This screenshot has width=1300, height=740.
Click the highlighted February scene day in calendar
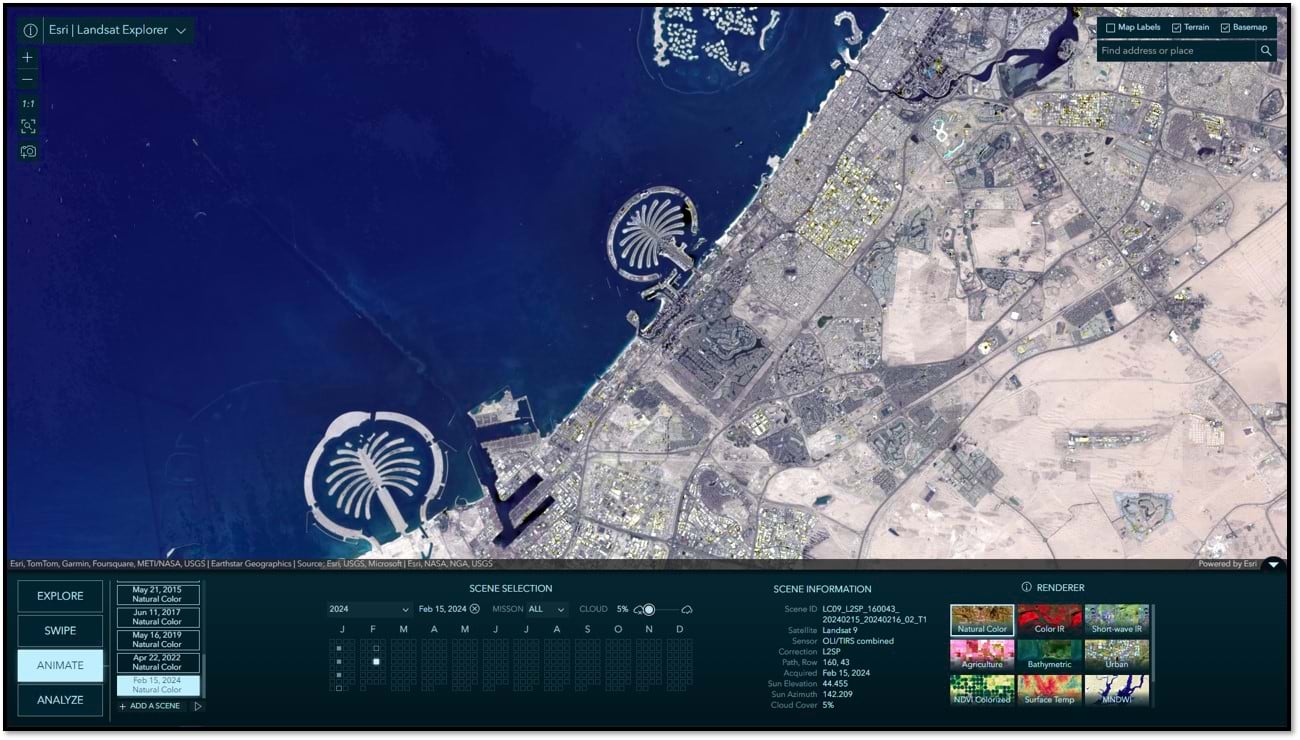376,662
